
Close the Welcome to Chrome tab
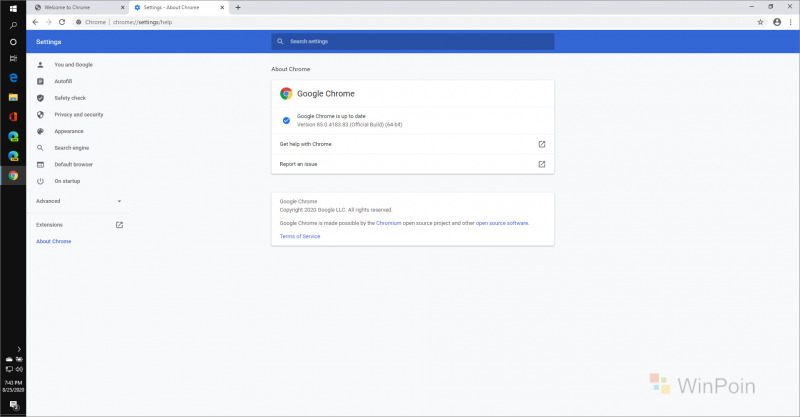click(122, 8)
